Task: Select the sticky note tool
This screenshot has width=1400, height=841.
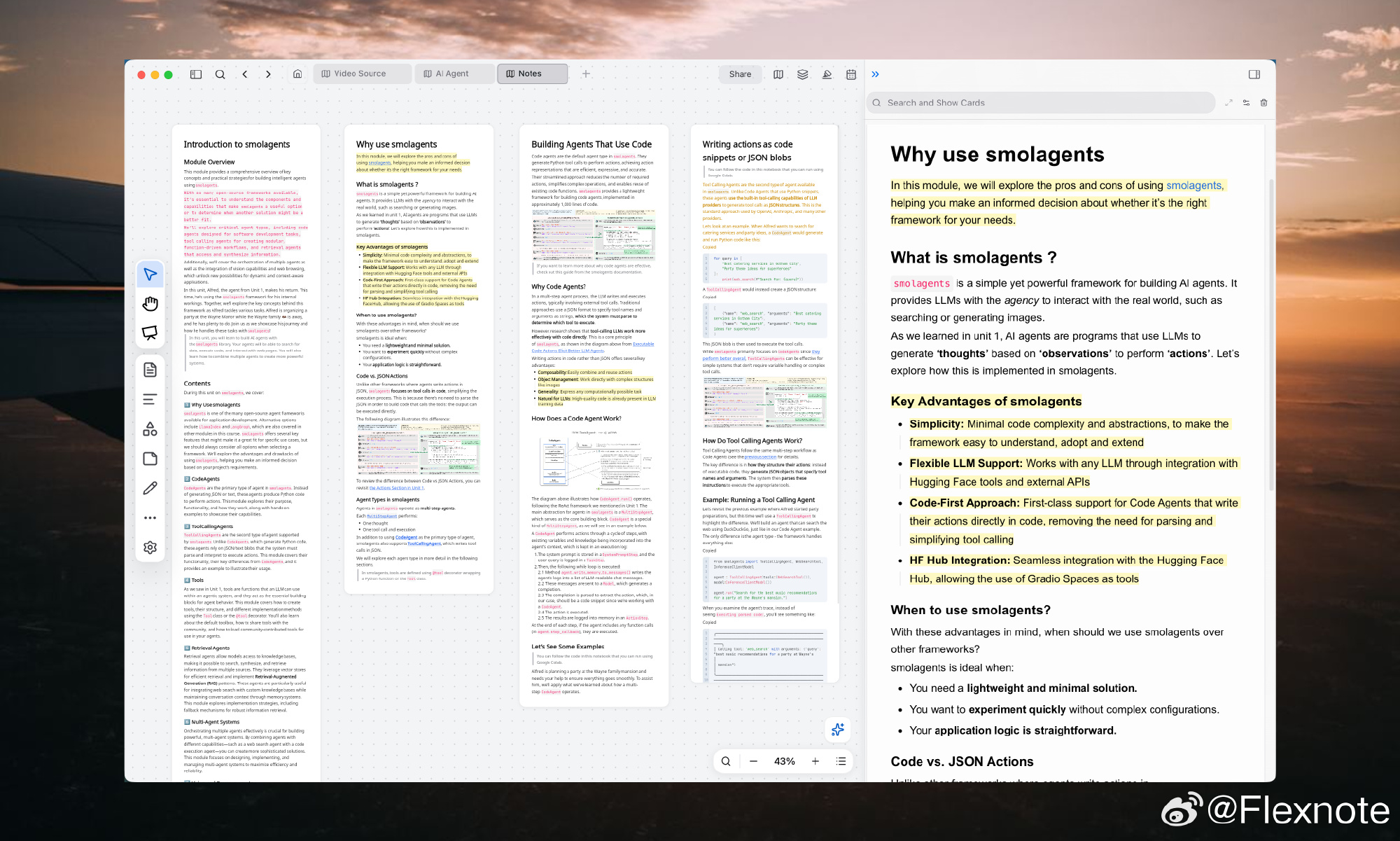Action: click(x=150, y=459)
